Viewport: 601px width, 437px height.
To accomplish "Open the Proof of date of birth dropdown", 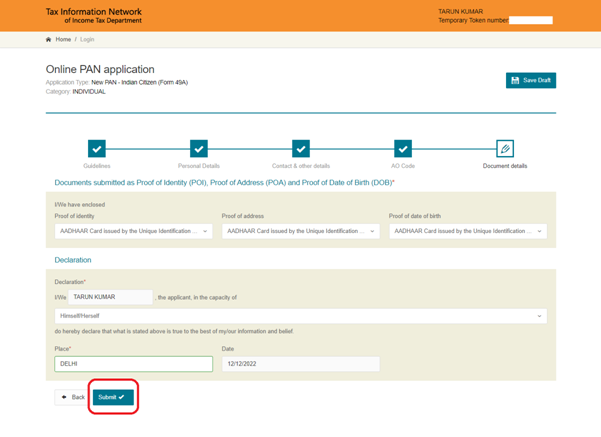I will click(x=467, y=231).
